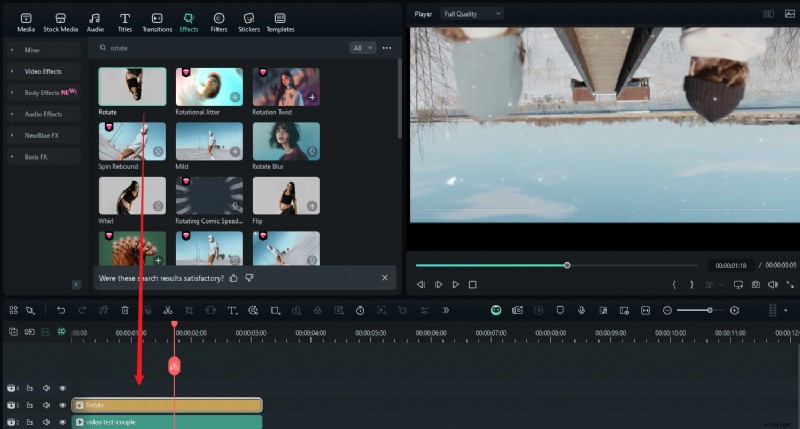
Task: Select the Rotating Comic Speed effect thumbnail
Action: pos(209,196)
